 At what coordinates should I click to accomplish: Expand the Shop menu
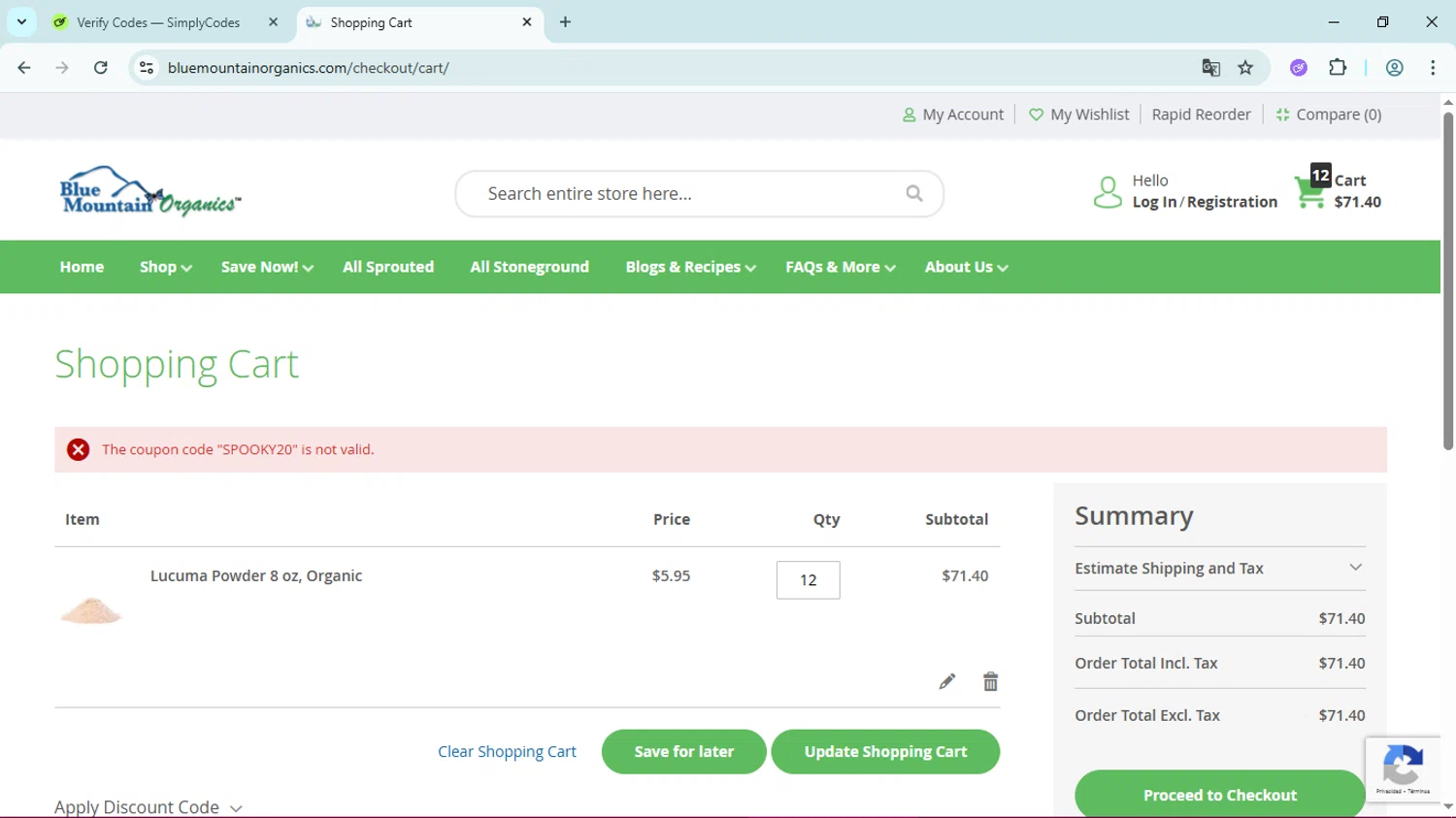[165, 267]
